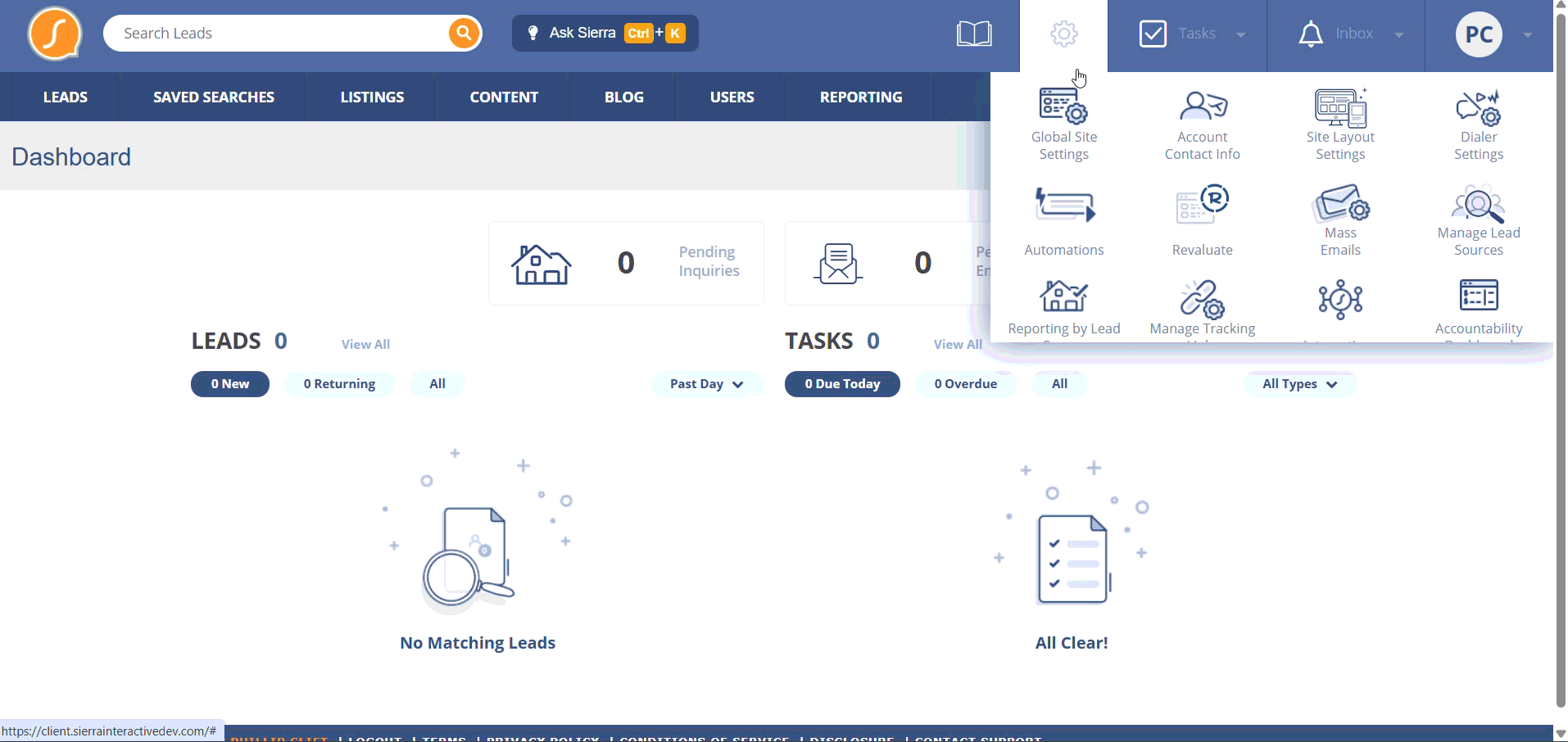Open the LISTINGS menu

click(x=372, y=97)
